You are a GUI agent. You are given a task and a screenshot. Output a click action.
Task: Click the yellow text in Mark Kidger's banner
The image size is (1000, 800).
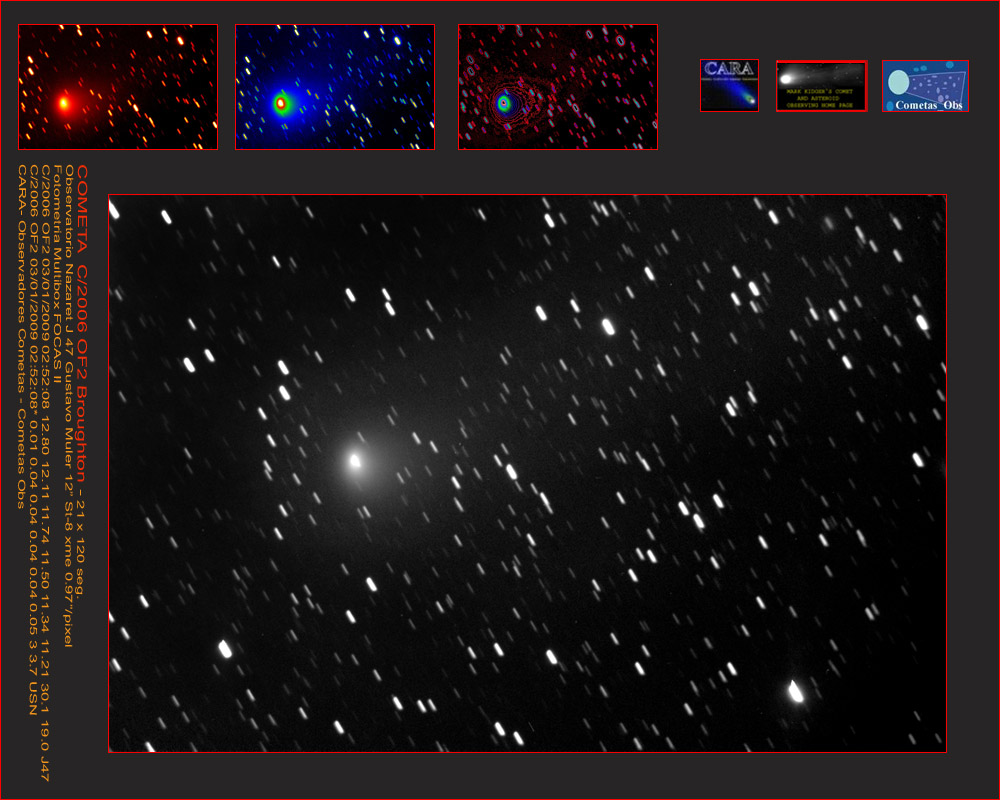point(821,97)
